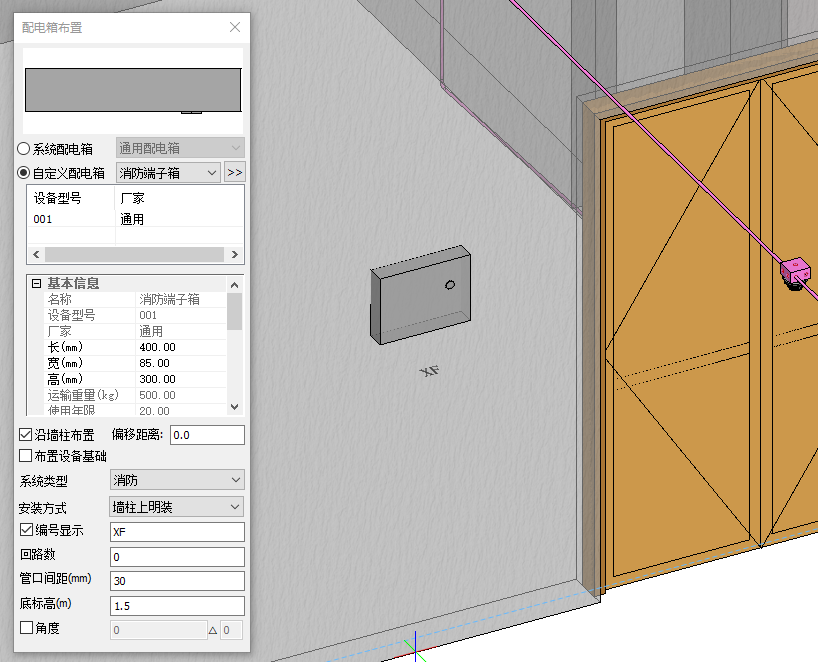Open the 安装方式 dropdown showing 墙柱上明装
818x662 pixels.
coord(176,507)
